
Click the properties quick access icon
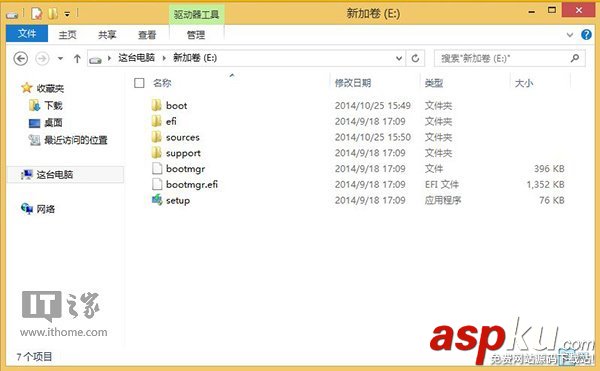click(37, 14)
